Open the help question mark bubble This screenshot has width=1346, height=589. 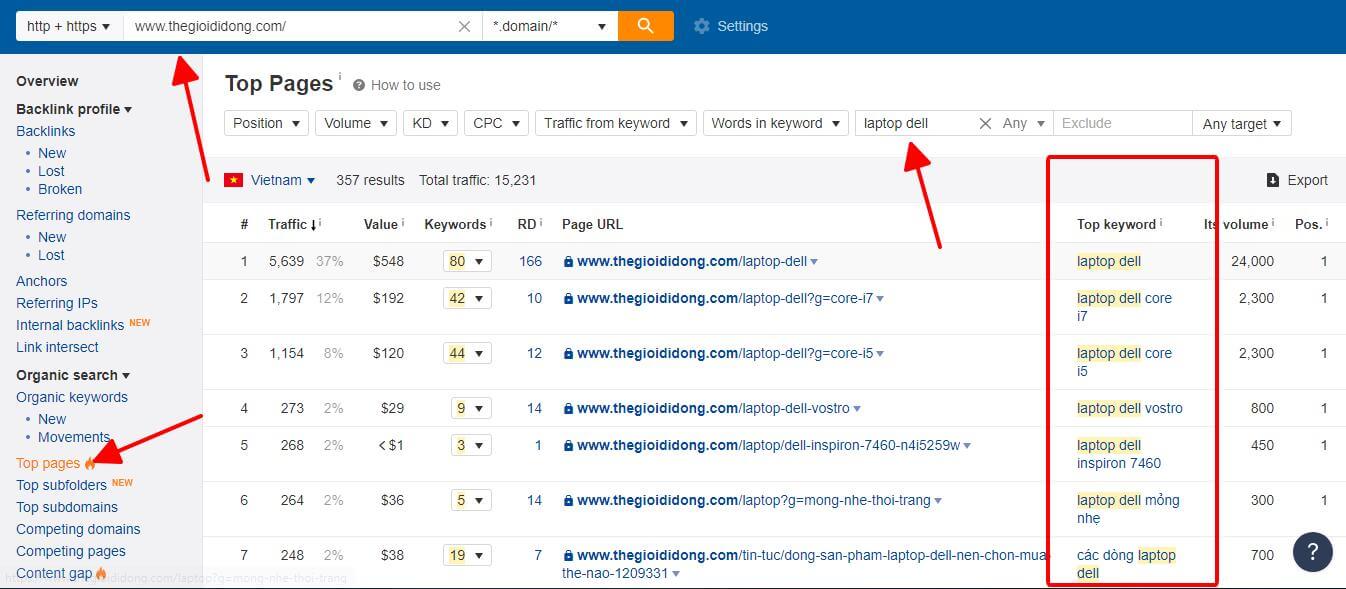coord(1313,551)
